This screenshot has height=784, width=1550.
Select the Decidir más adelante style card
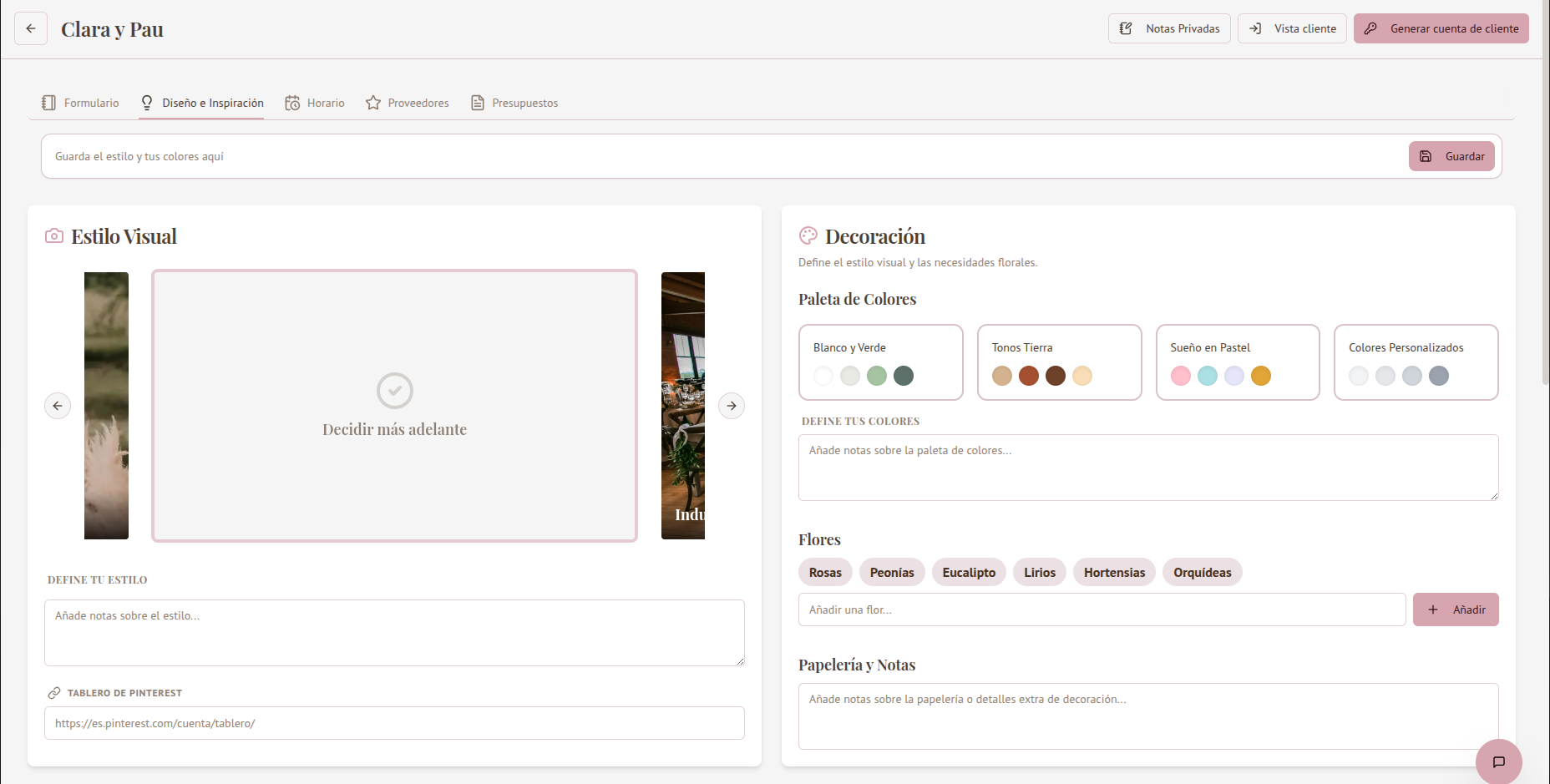394,406
